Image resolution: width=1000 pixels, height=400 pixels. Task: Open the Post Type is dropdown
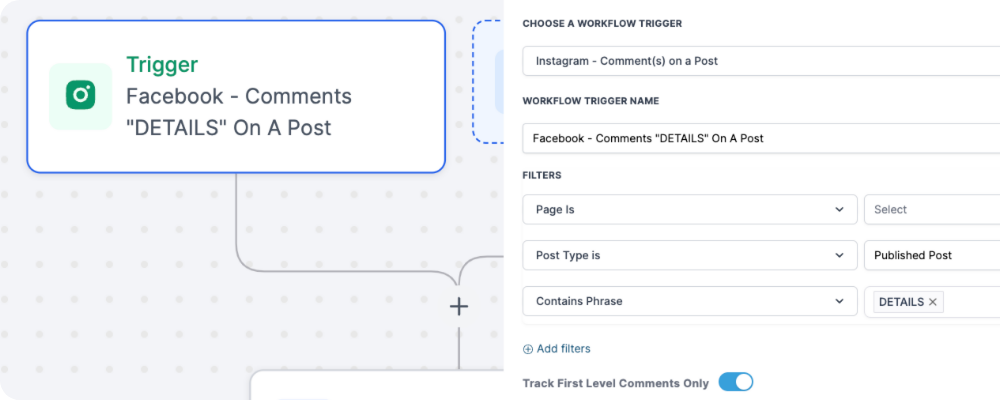click(689, 255)
